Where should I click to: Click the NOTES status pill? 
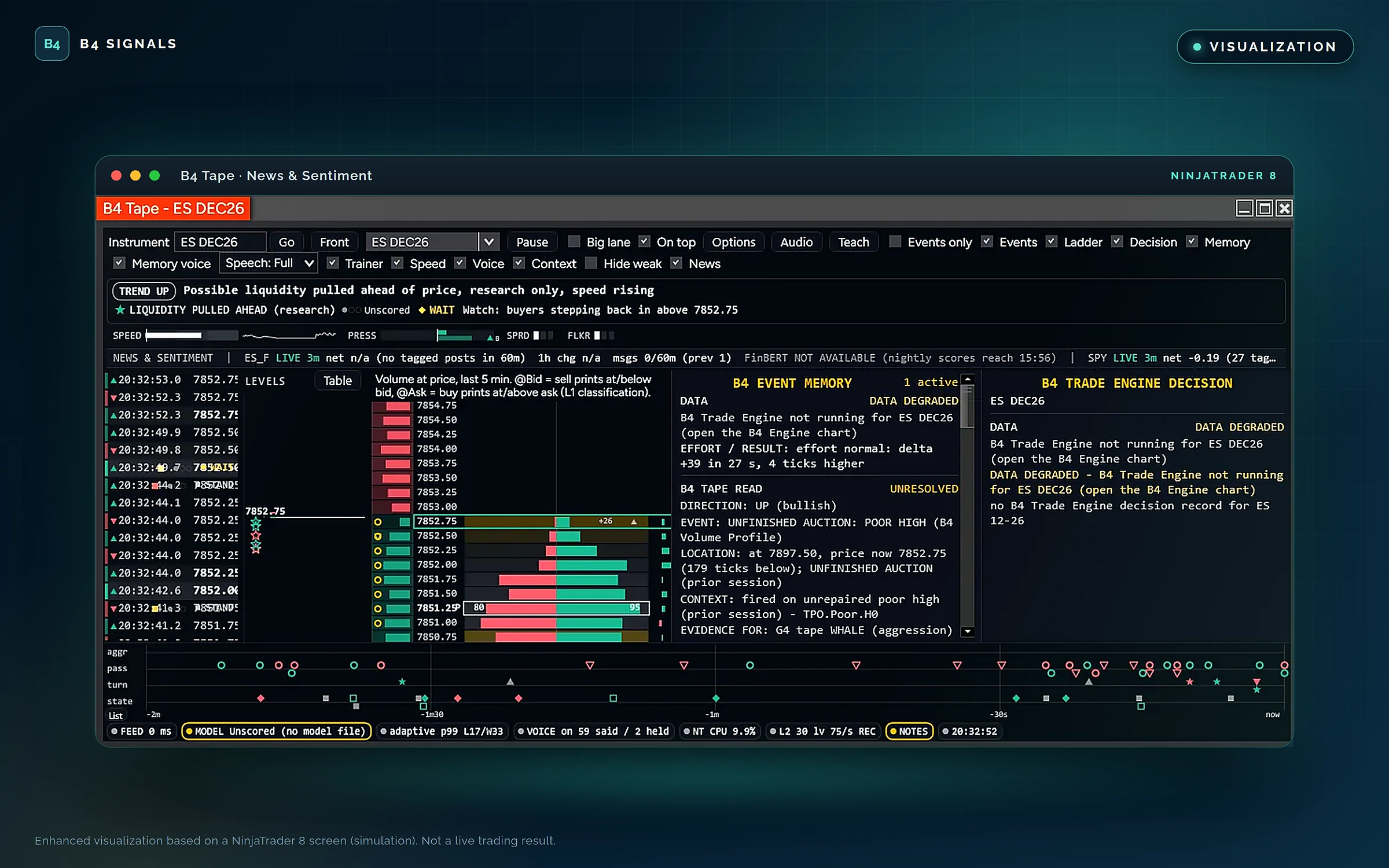click(x=909, y=731)
